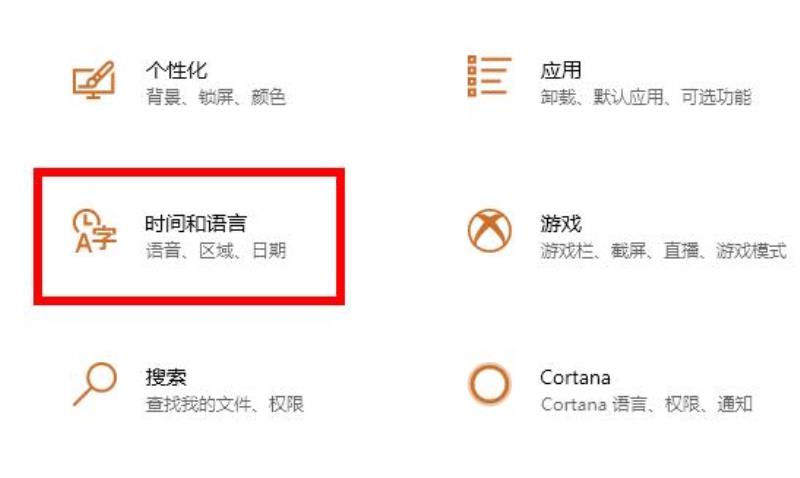The image size is (800, 478).
Task: Click the 游戏栏、截屏、直播、游戏模式 description
Action: [x=664, y=250]
